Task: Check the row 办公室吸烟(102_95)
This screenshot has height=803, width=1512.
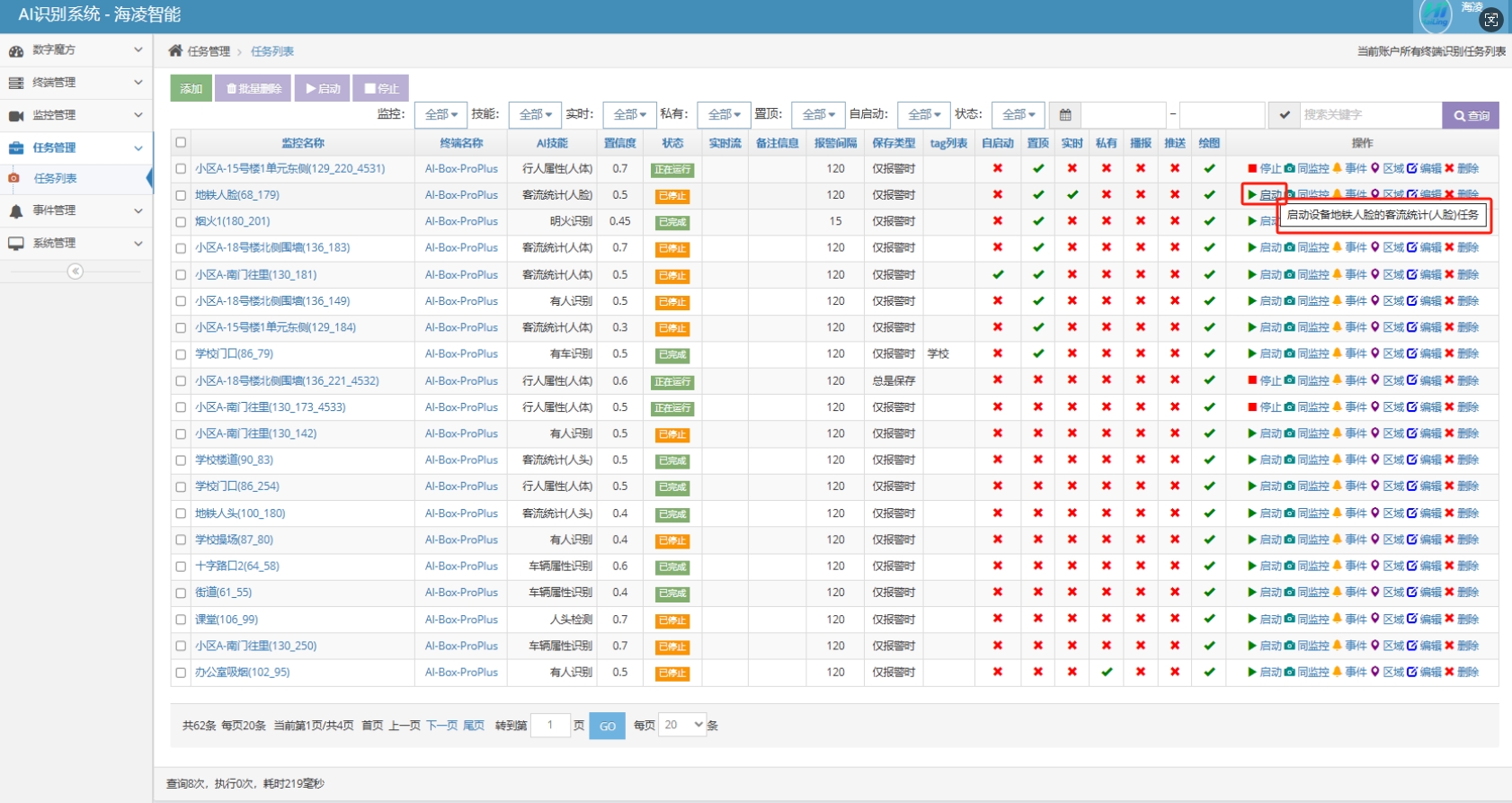Action: tap(181, 673)
